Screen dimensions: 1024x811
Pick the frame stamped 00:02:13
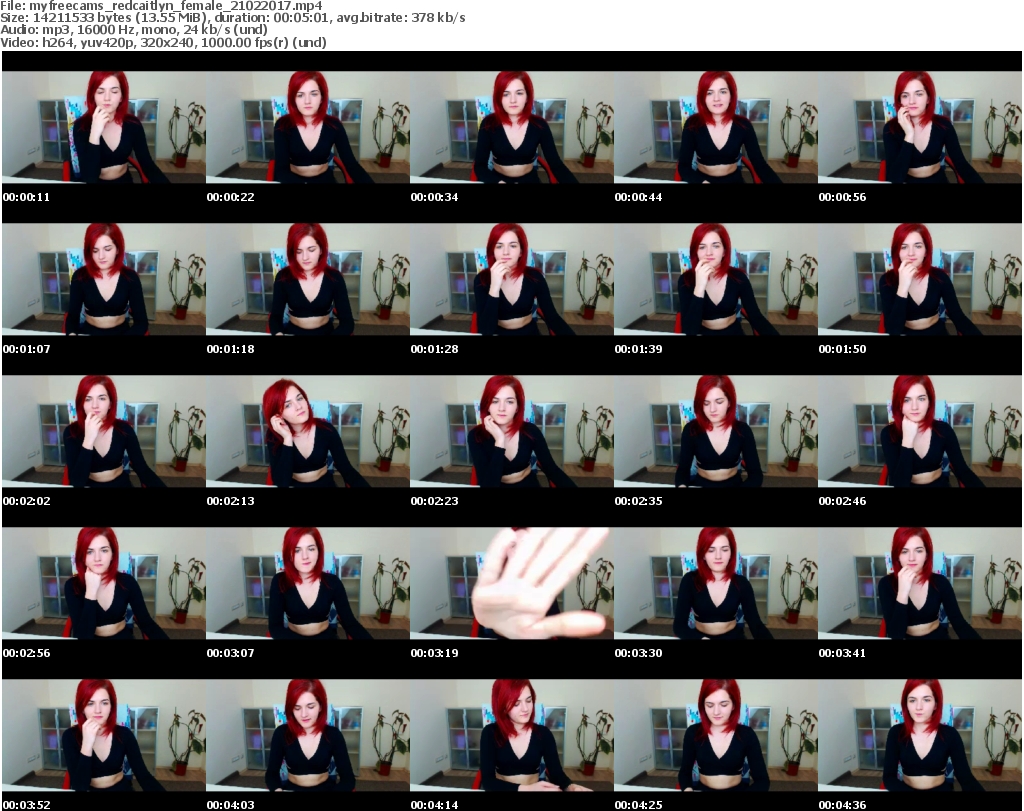(x=308, y=431)
